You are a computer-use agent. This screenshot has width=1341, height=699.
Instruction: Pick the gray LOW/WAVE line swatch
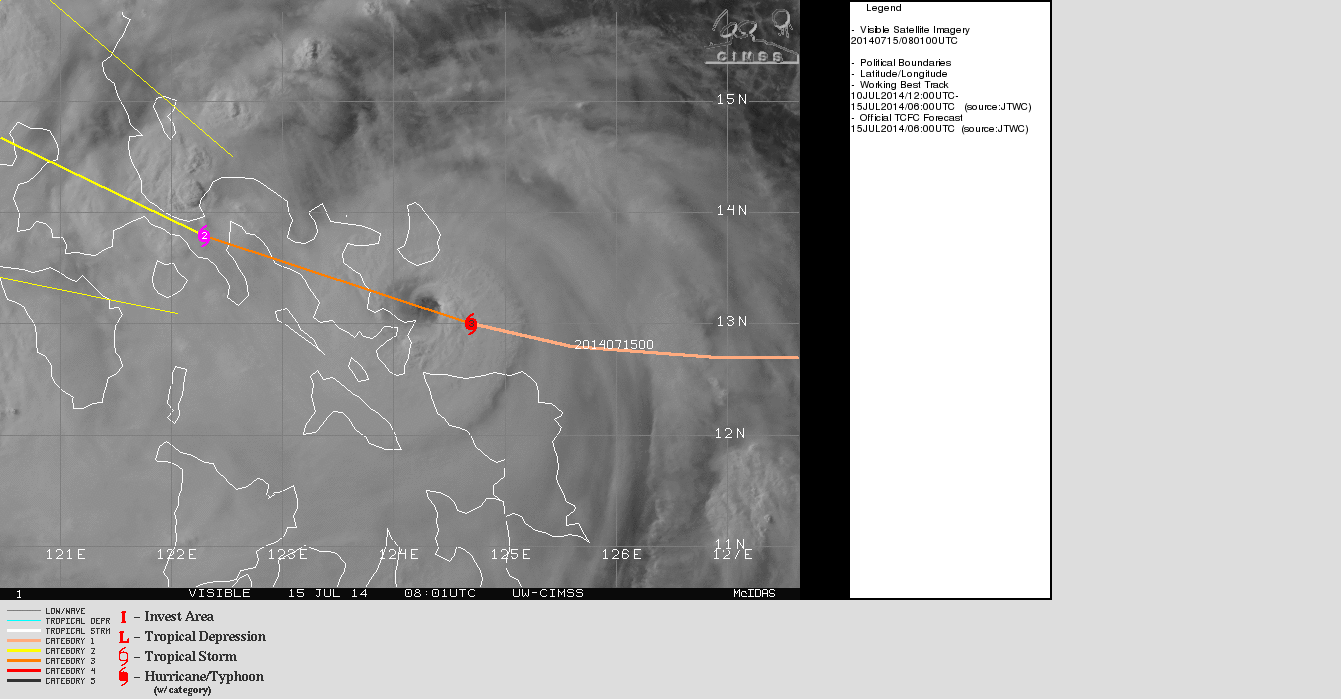point(24,611)
